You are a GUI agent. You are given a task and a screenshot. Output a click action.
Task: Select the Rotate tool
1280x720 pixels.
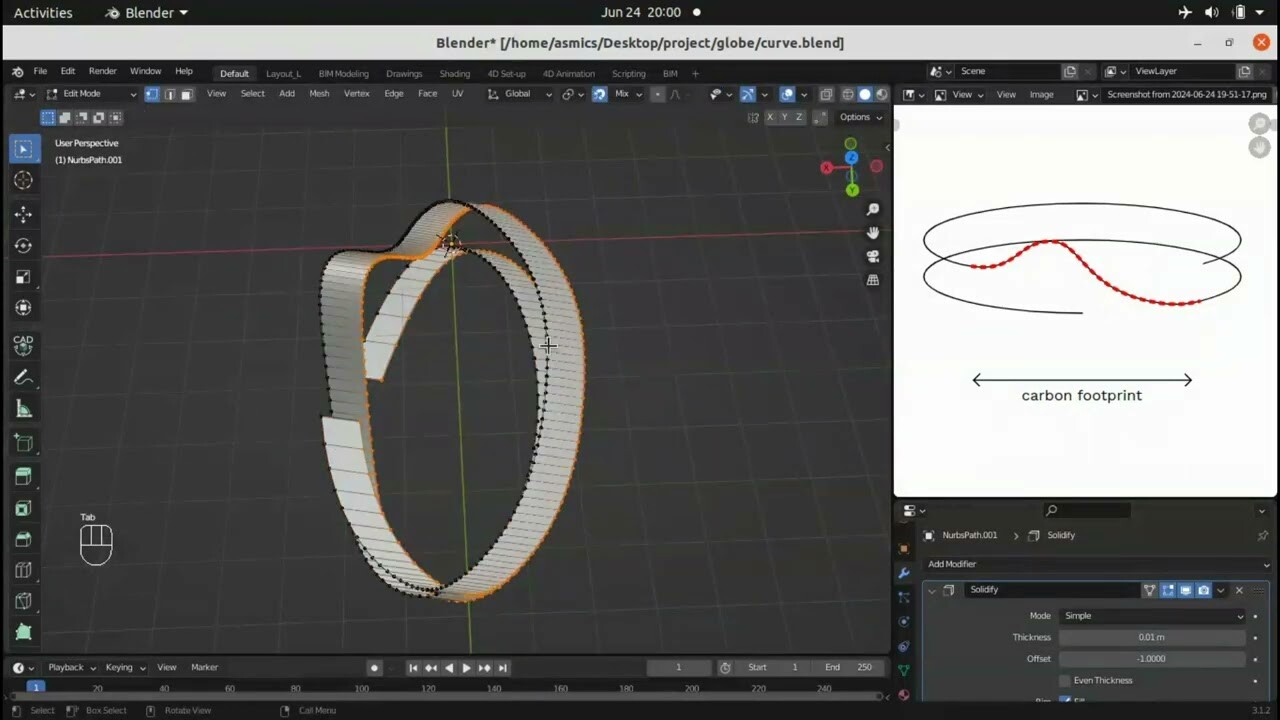(23, 245)
